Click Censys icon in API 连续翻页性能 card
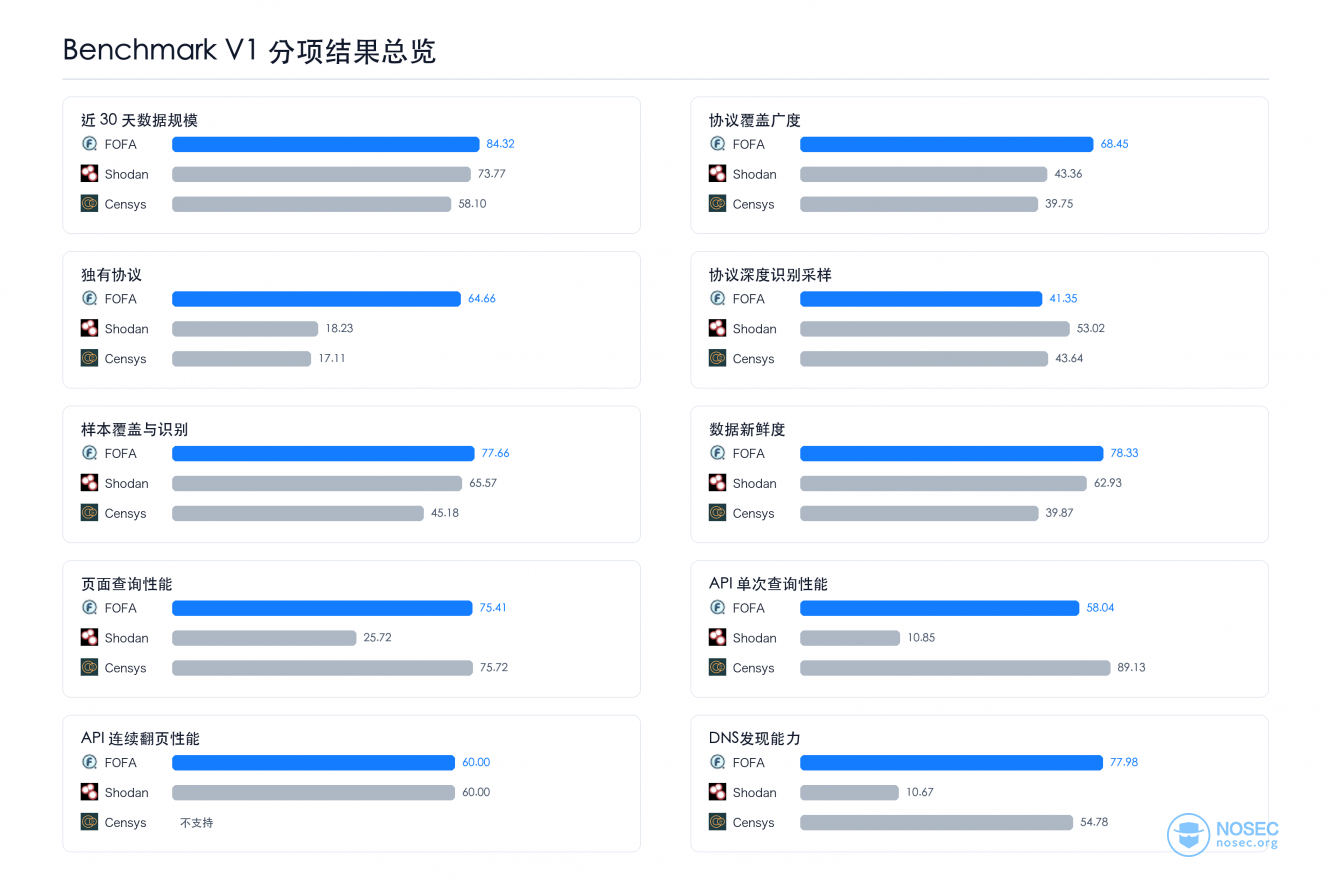This screenshot has height=881, width=1331. [x=89, y=822]
